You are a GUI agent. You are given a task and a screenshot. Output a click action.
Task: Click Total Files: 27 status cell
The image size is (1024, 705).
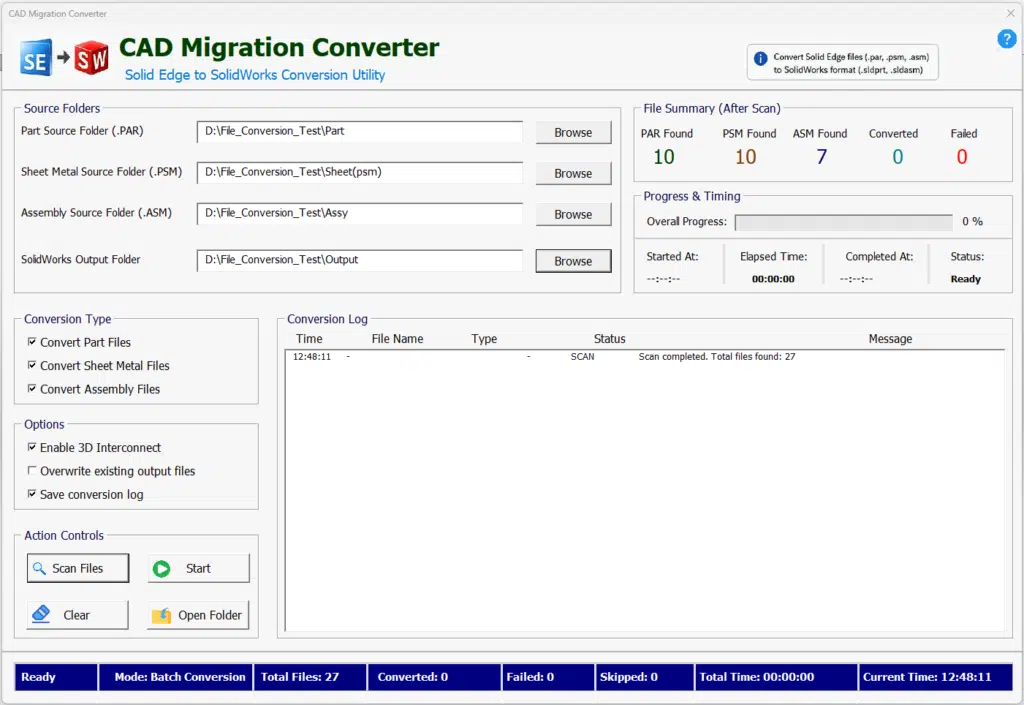point(310,677)
